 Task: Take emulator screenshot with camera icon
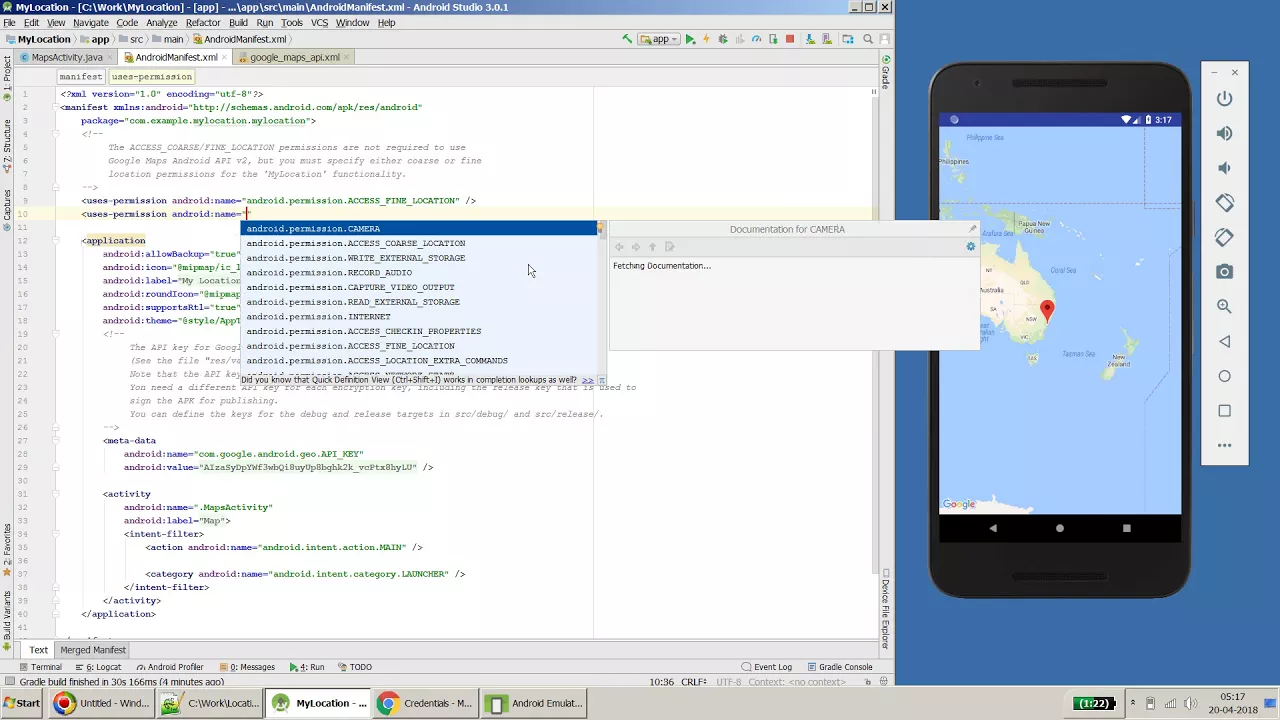tap(1224, 272)
